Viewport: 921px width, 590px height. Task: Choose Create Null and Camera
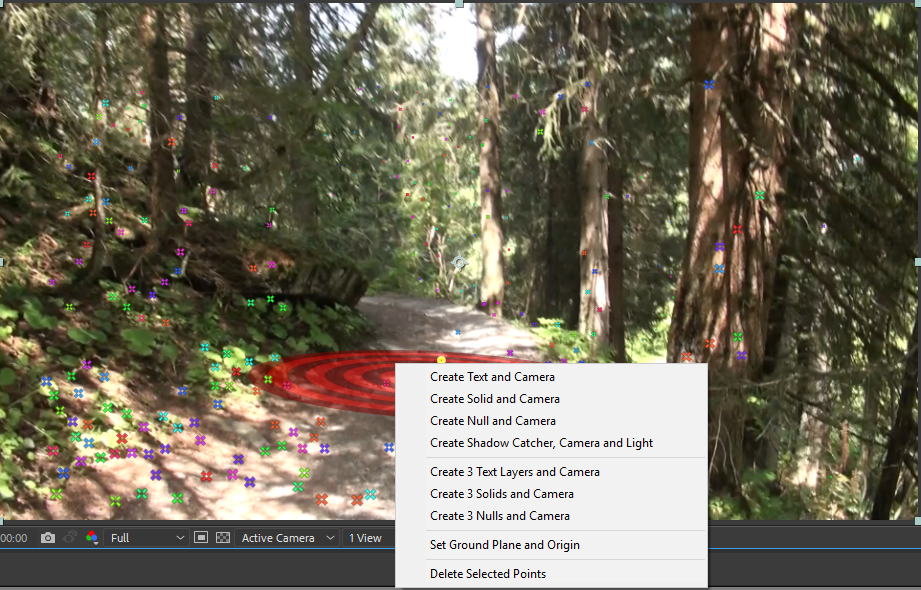click(551, 421)
